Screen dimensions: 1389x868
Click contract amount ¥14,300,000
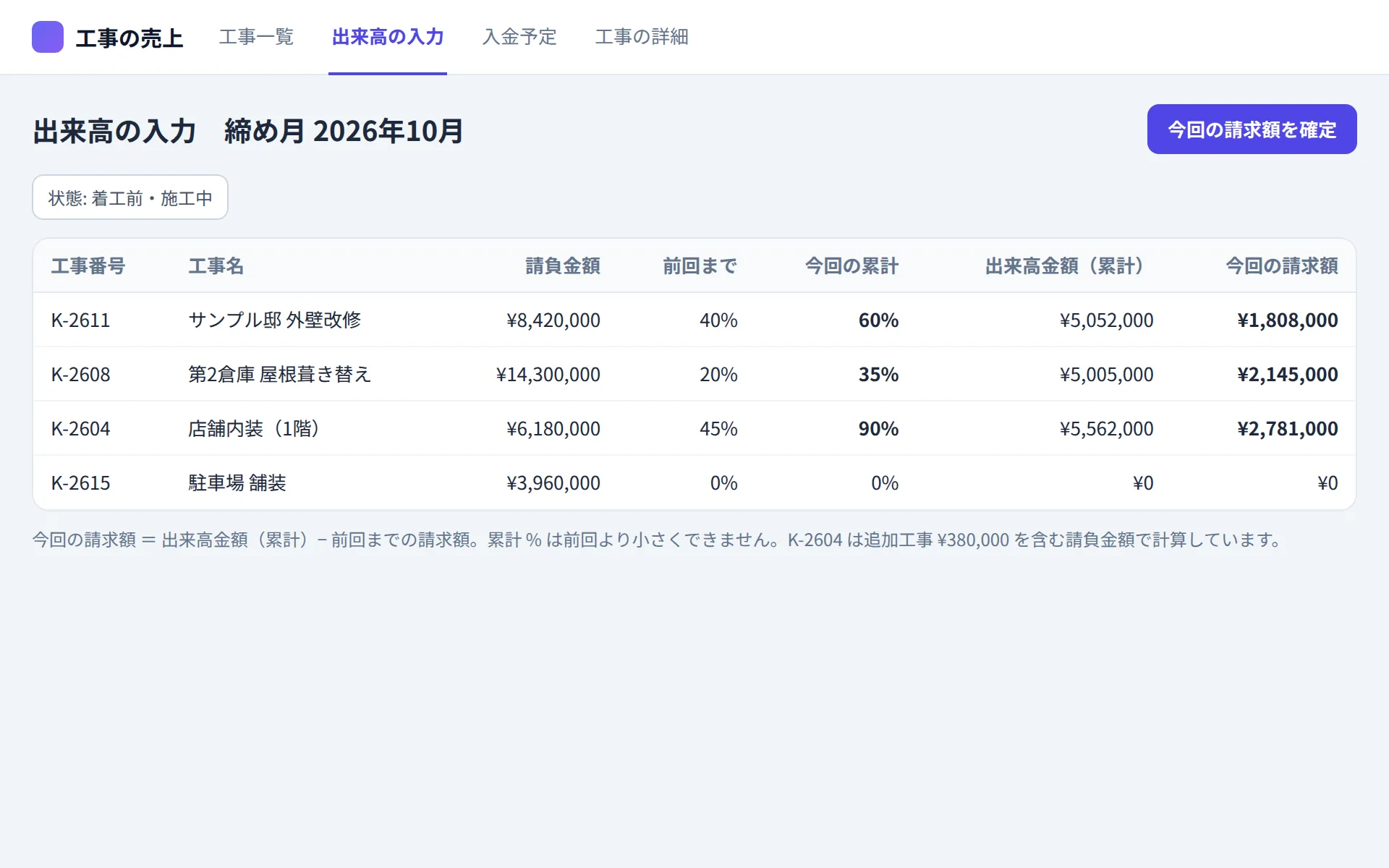tap(548, 375)
